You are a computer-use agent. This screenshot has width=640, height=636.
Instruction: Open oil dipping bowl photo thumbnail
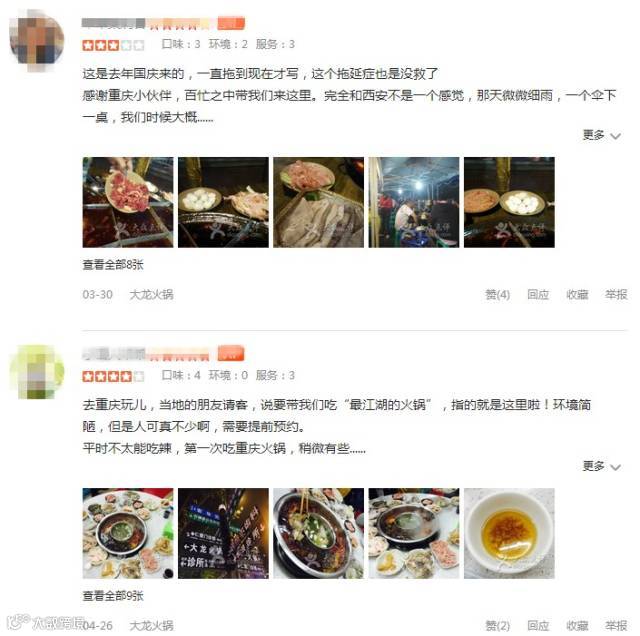tap(509, 533)
